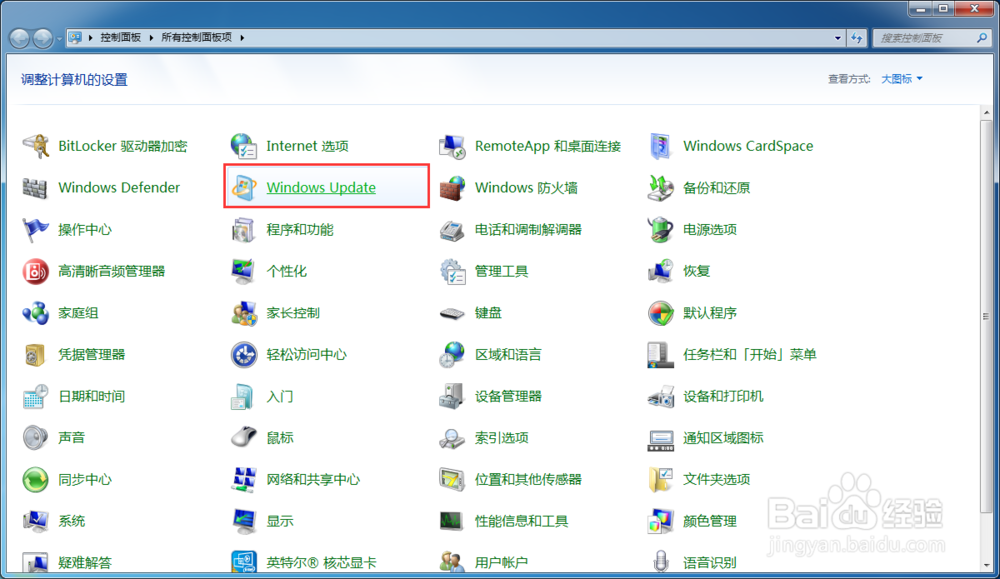Open the 位置和其他传感器 link
This screenshot has height=579, width=1000.
[528, 480]
